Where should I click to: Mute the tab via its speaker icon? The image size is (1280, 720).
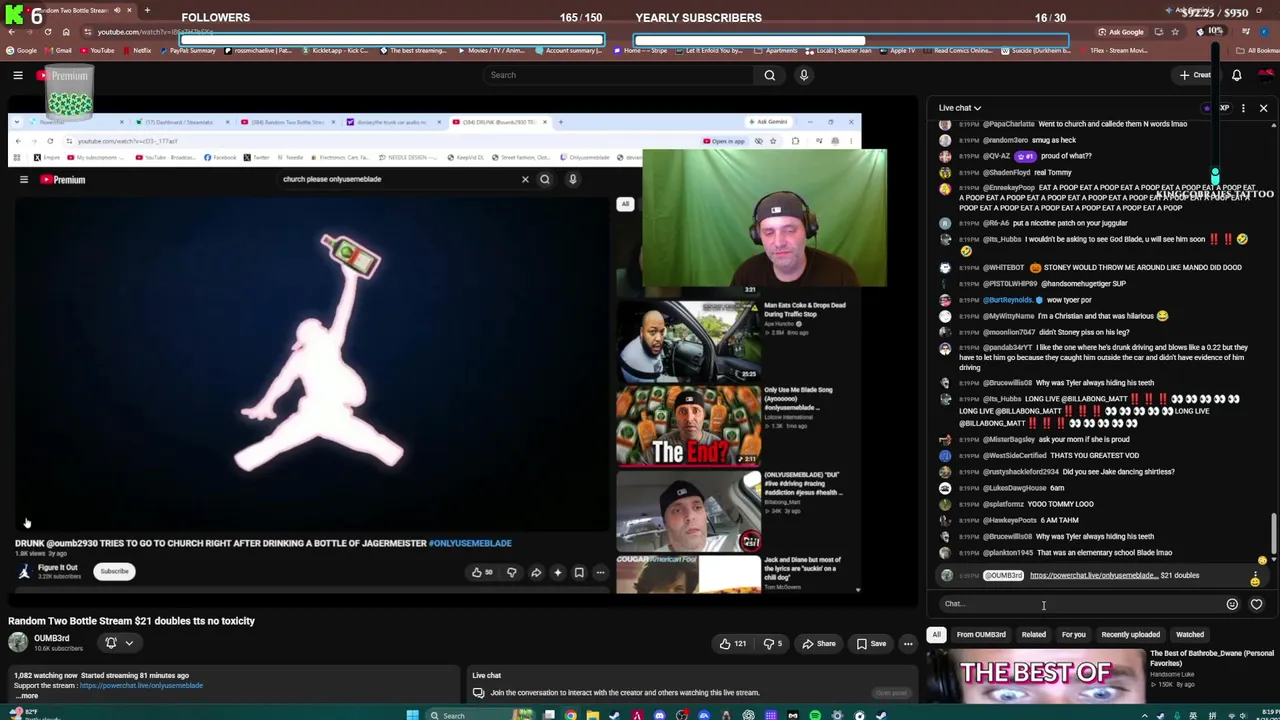tap(117, 10)
